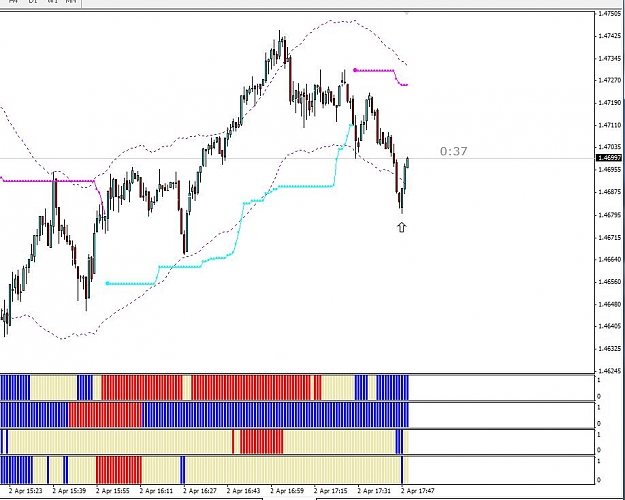Click the latest rising candle at the bid line
625x500 pixels.
[407, 163]
